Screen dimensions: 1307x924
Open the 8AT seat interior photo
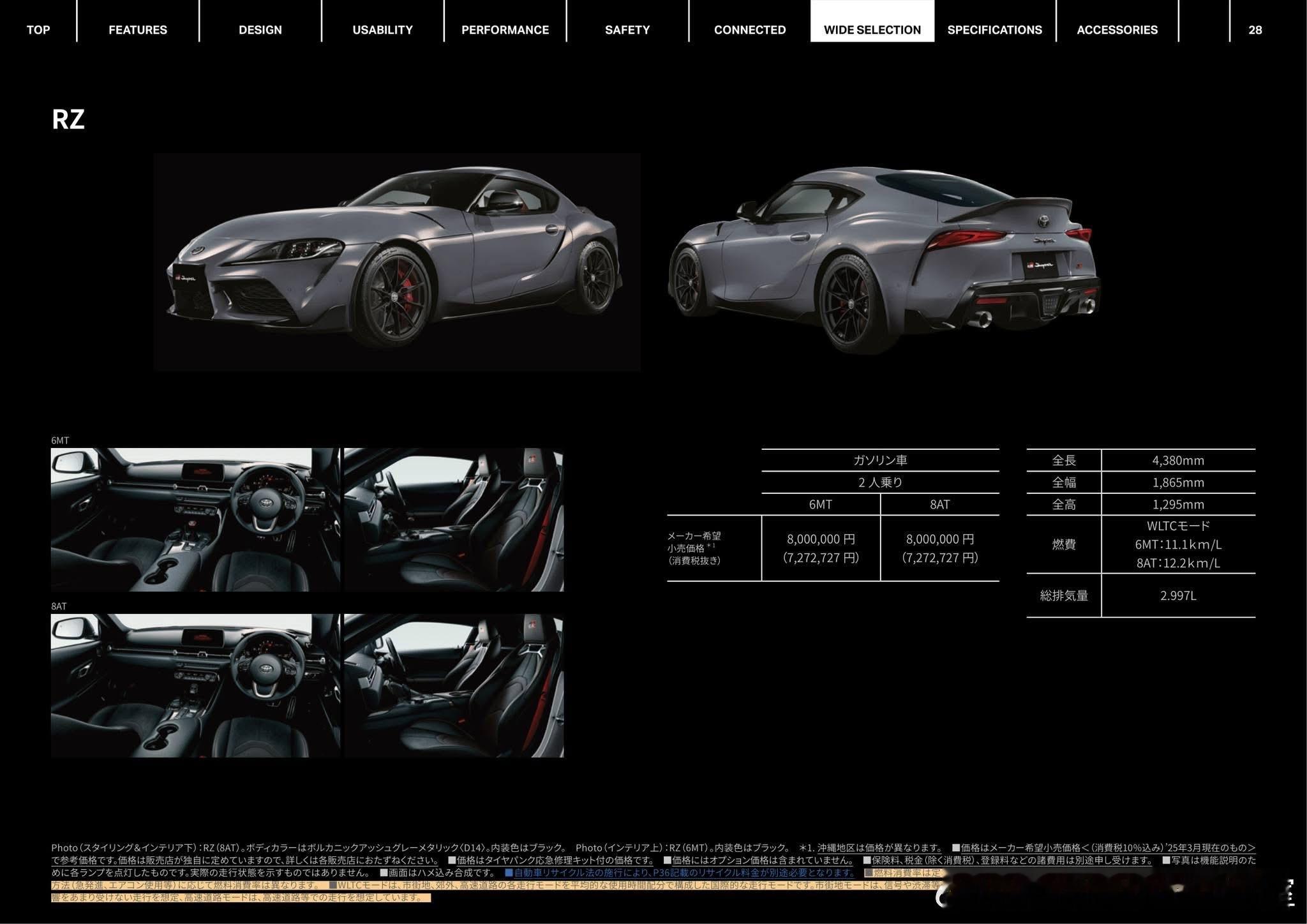point(454,685)
